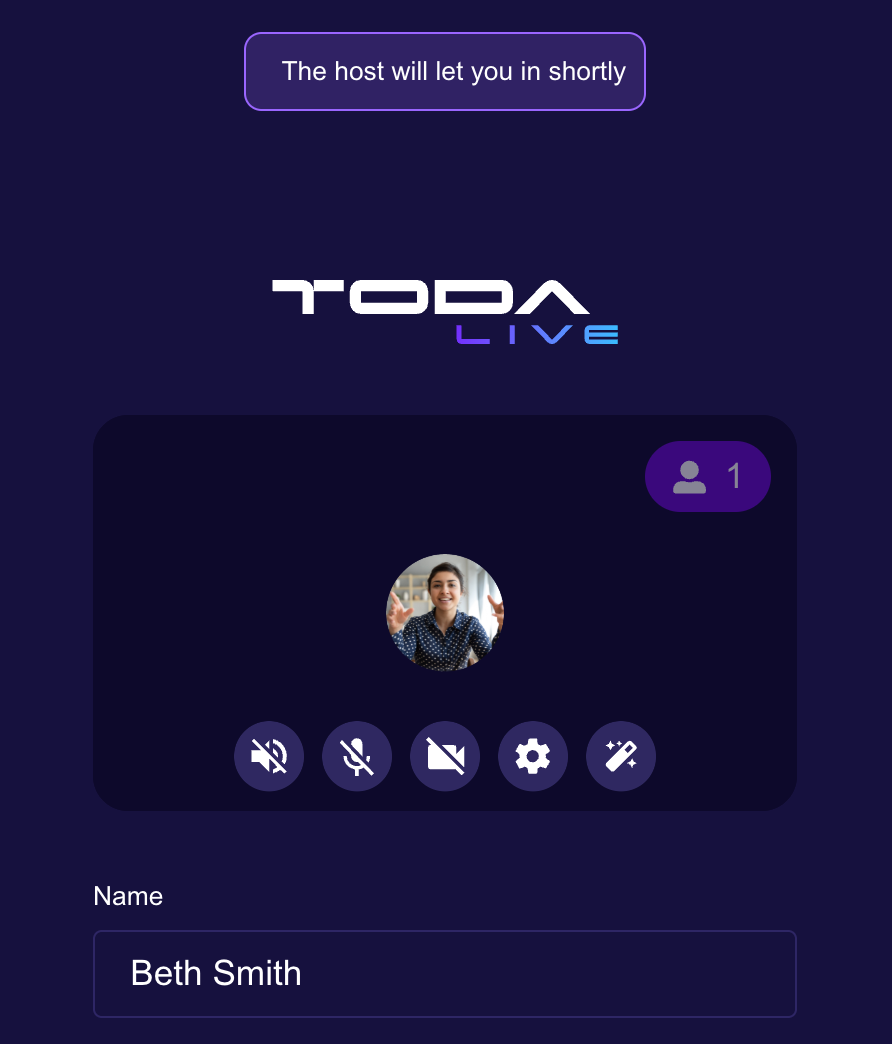Open the settings gear
Screen dimensions: 892x1044
(533, 756)
